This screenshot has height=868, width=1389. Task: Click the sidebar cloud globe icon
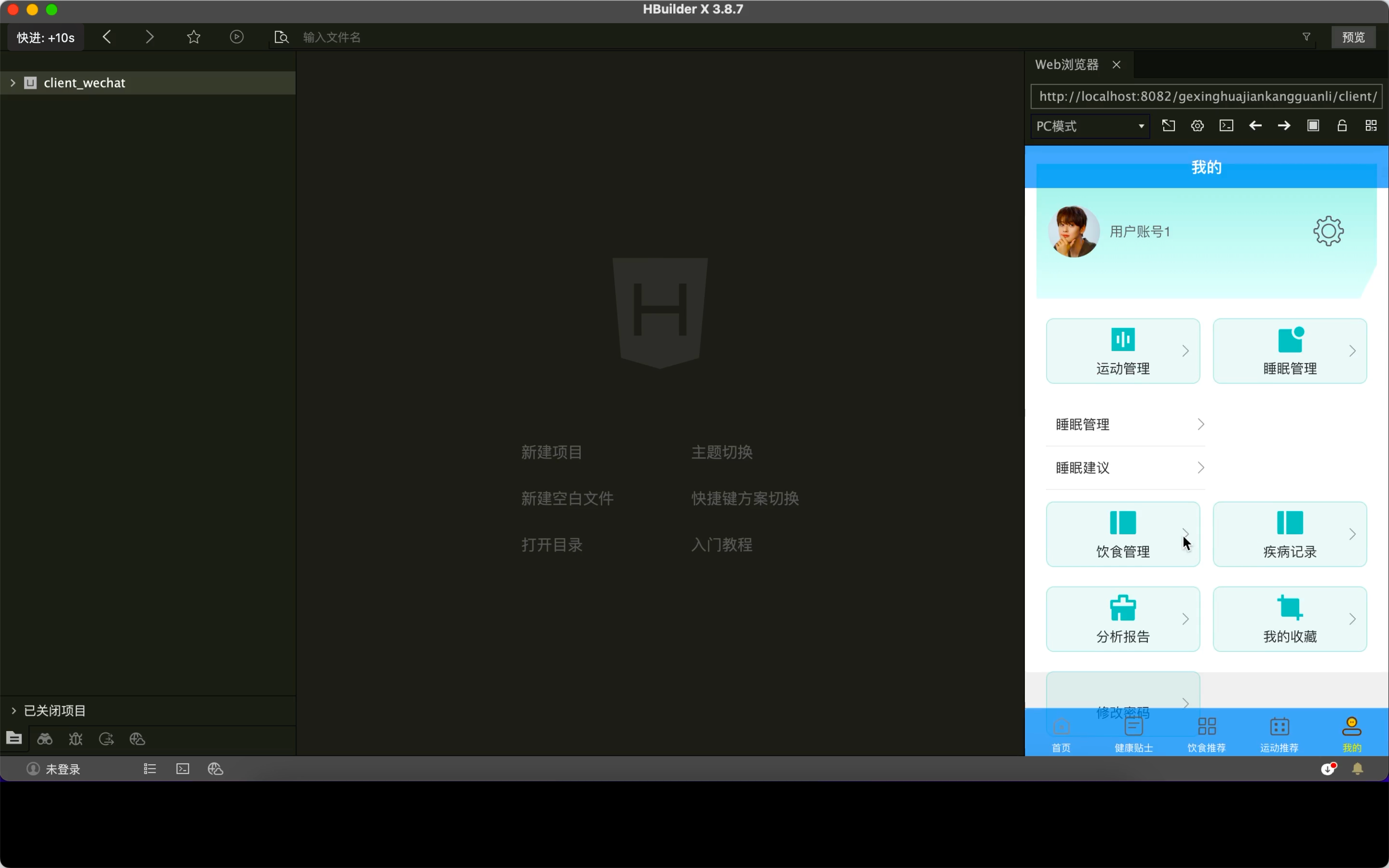(x=137, y=739)
